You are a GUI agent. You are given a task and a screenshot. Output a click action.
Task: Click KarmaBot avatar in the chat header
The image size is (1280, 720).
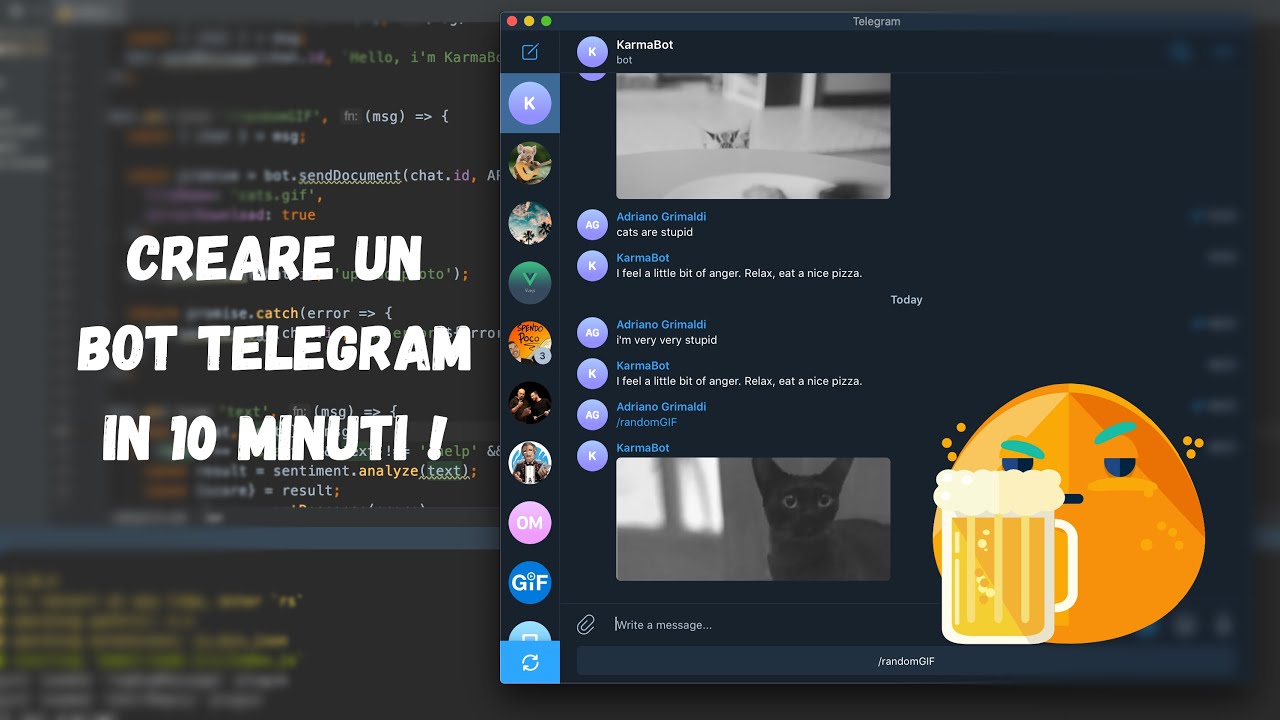(593, 52)
